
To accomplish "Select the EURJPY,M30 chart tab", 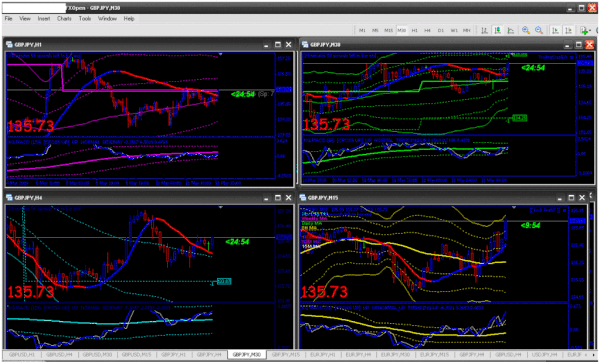I will [395, 355].
